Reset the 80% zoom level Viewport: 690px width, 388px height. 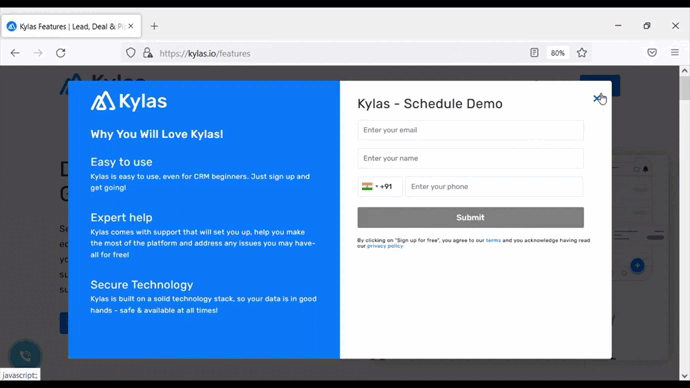[x=558, y=53]
